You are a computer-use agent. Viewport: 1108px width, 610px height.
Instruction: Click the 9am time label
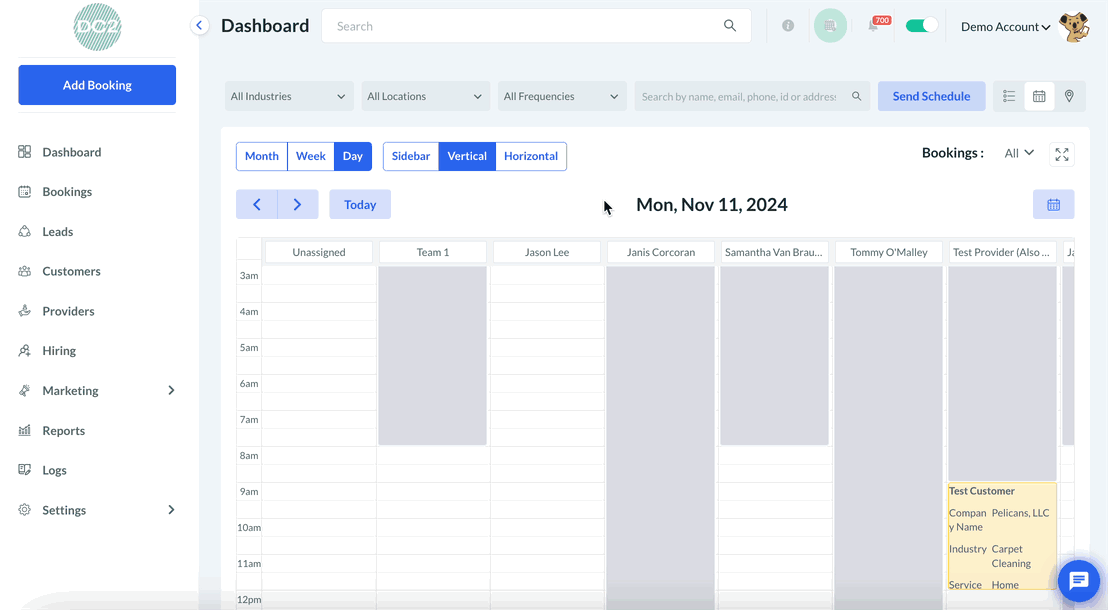click(x=249, y=491)
